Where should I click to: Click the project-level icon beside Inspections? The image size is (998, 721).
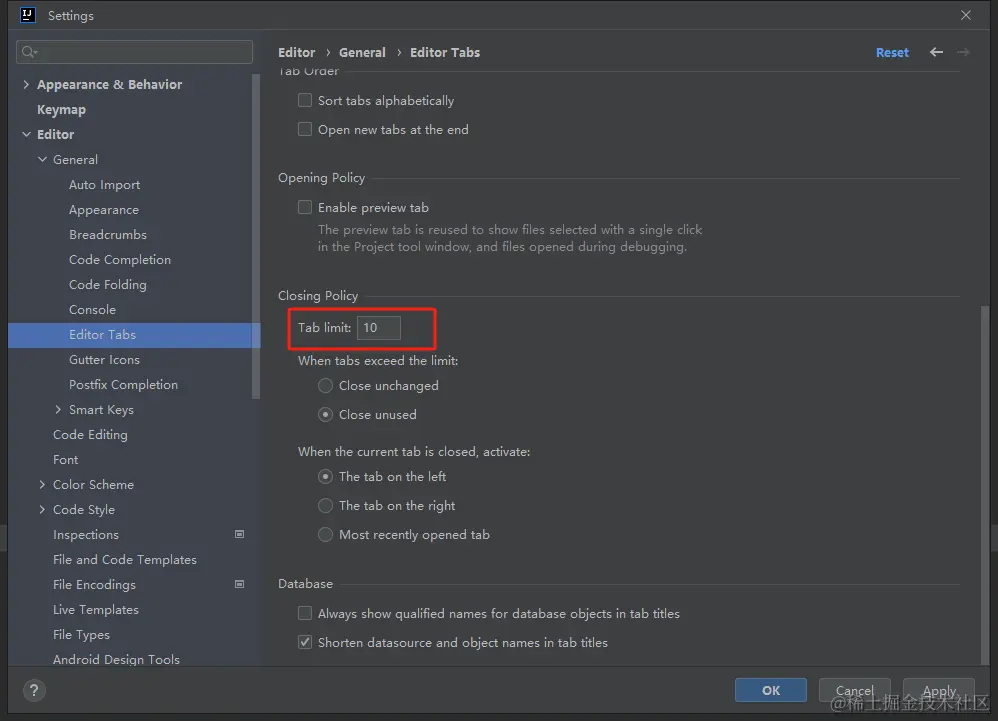pos(239,534)
